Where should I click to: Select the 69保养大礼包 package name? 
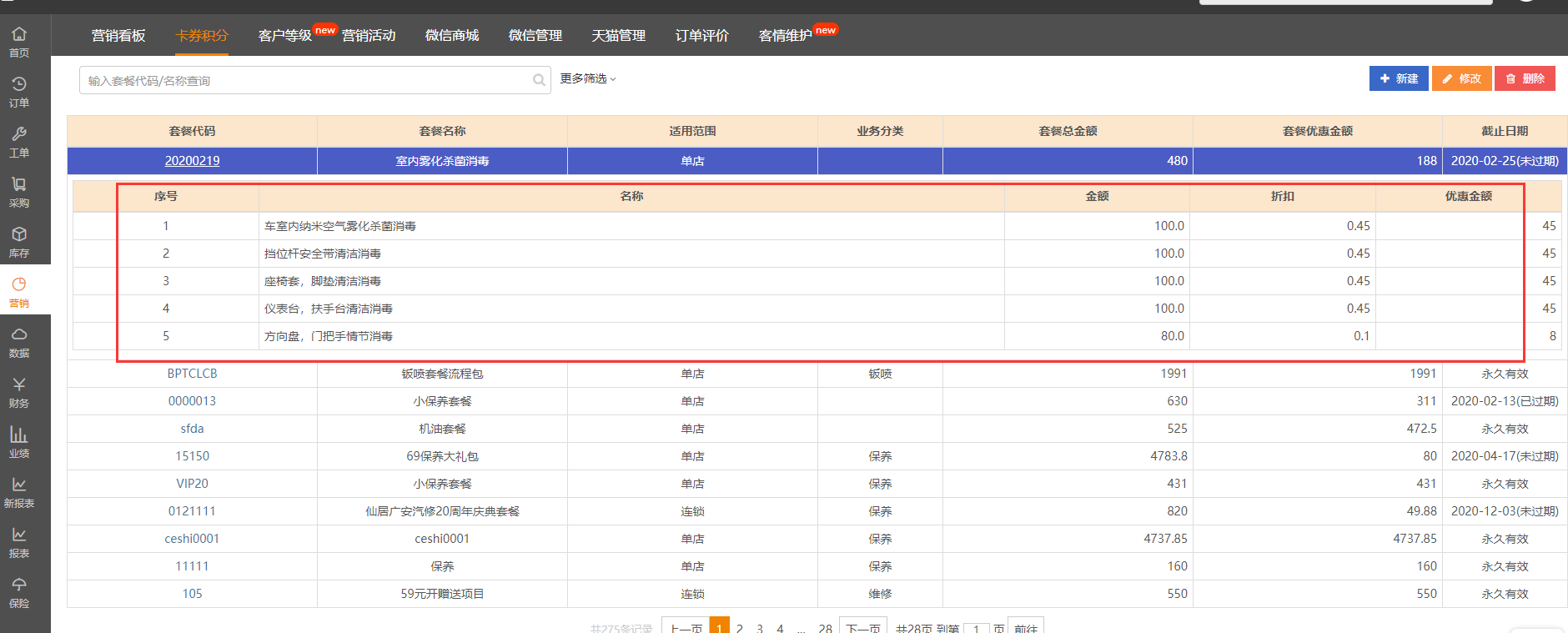pyautogui.click(x=442, y=456)
